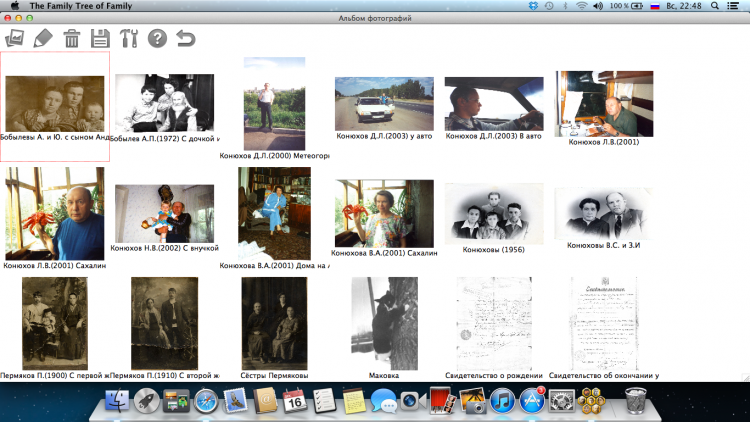This screenshot has height=422, width=750.
Task: Click the Dropbox menu bar icon
Action: point(533,6)
